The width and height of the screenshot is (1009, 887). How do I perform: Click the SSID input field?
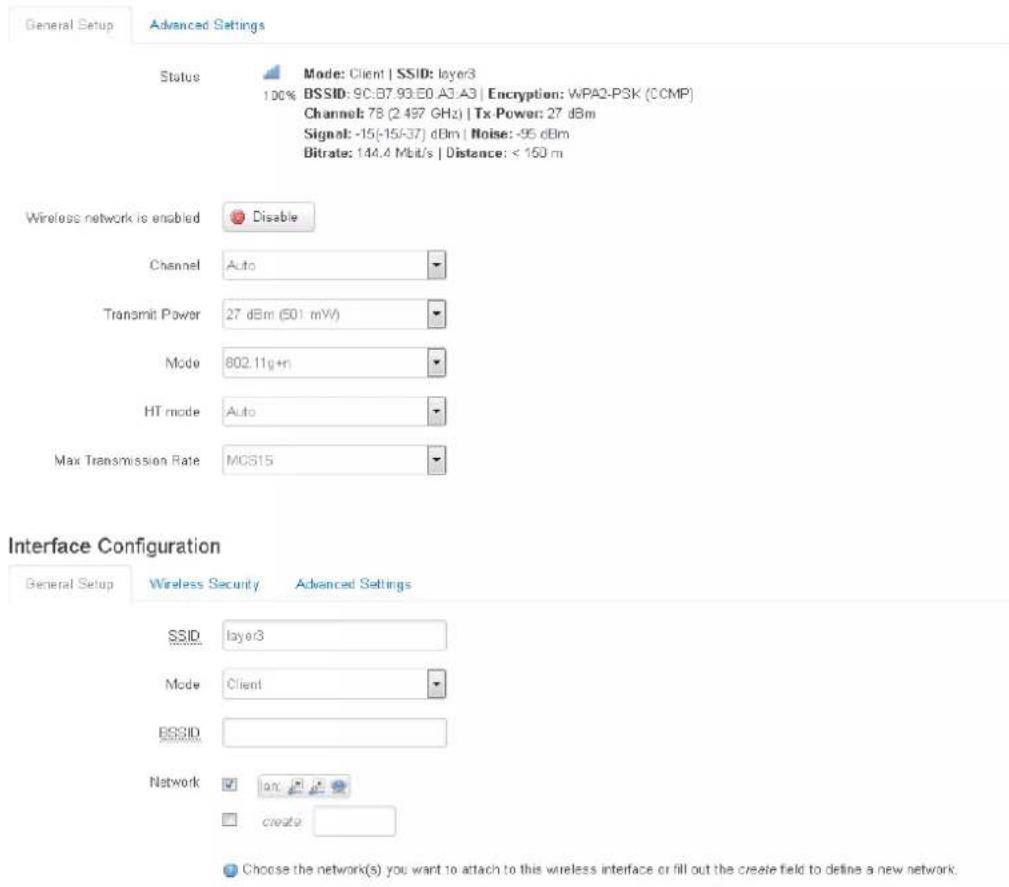pyautogui.click(x=334, y=635)
